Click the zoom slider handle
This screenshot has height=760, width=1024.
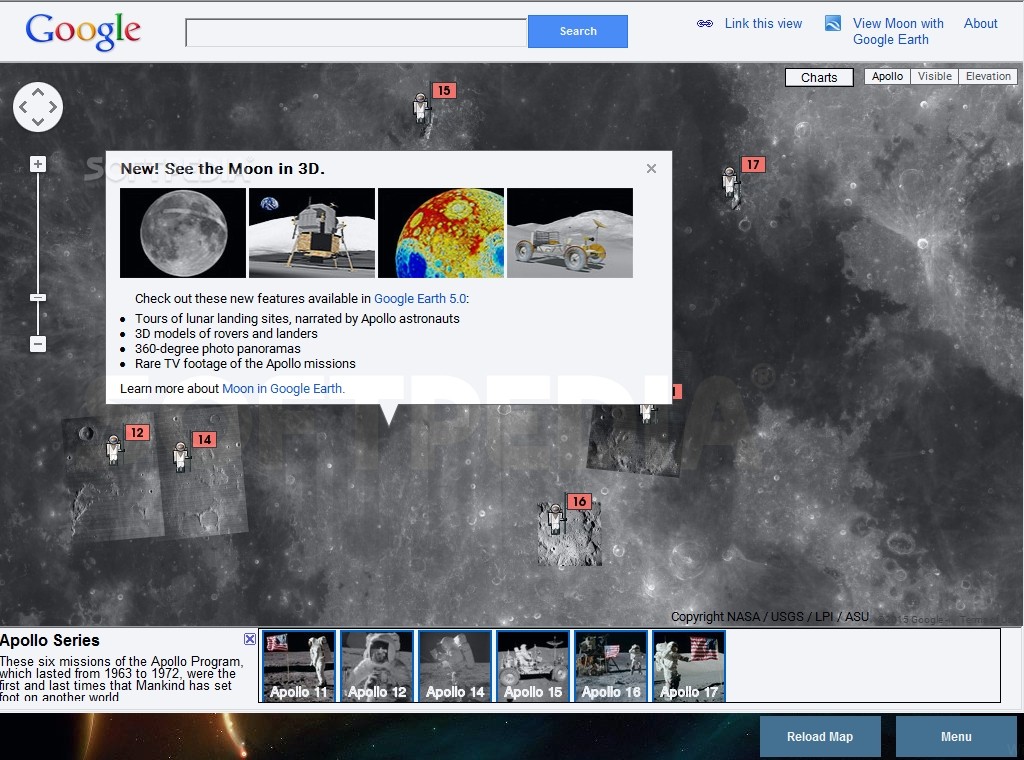[38, 298]
